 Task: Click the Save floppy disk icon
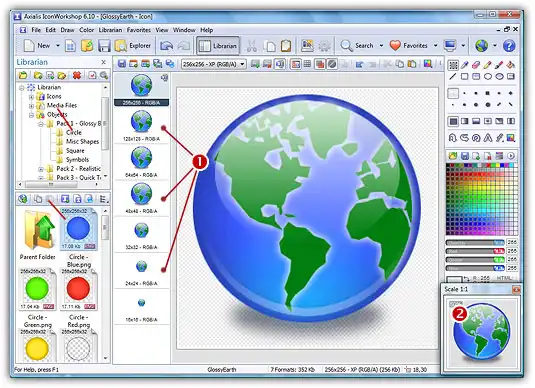point(104,45)
